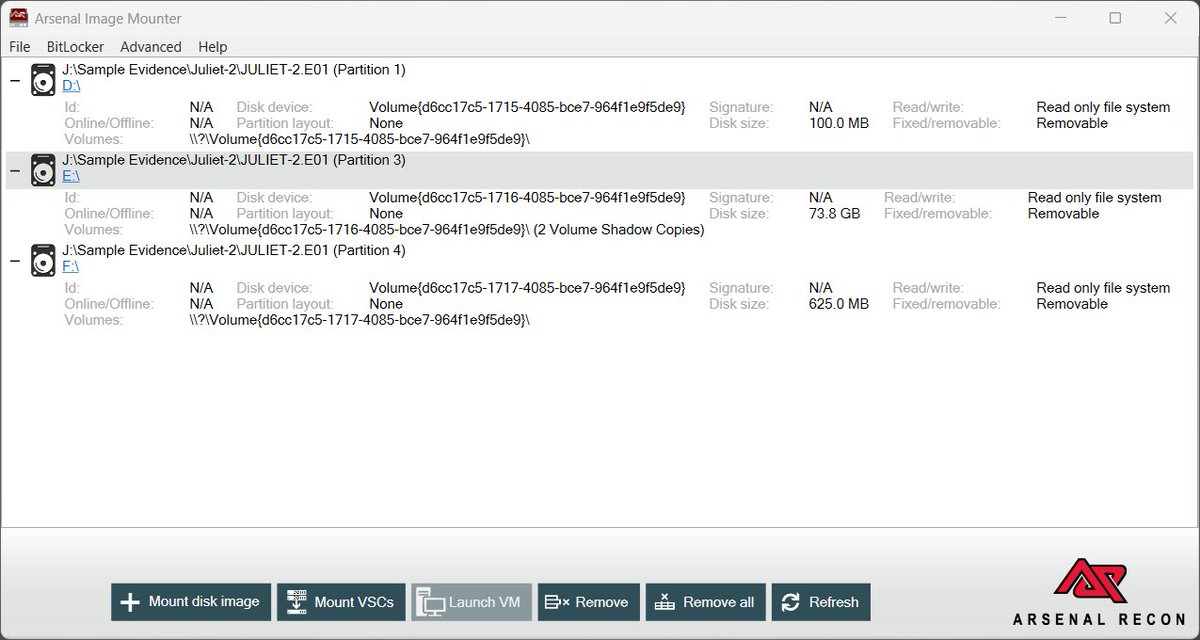The height and width of the screenshot is (640, 1200).
Task: Open the Advanced menu
Action: [x=151, y=46]
